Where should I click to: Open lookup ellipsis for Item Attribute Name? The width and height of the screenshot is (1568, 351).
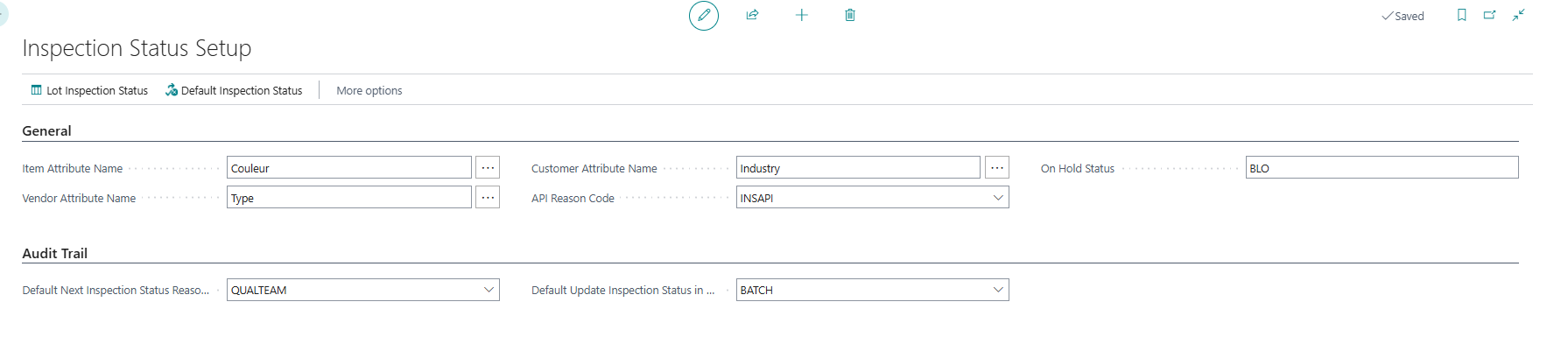point(488,168)
